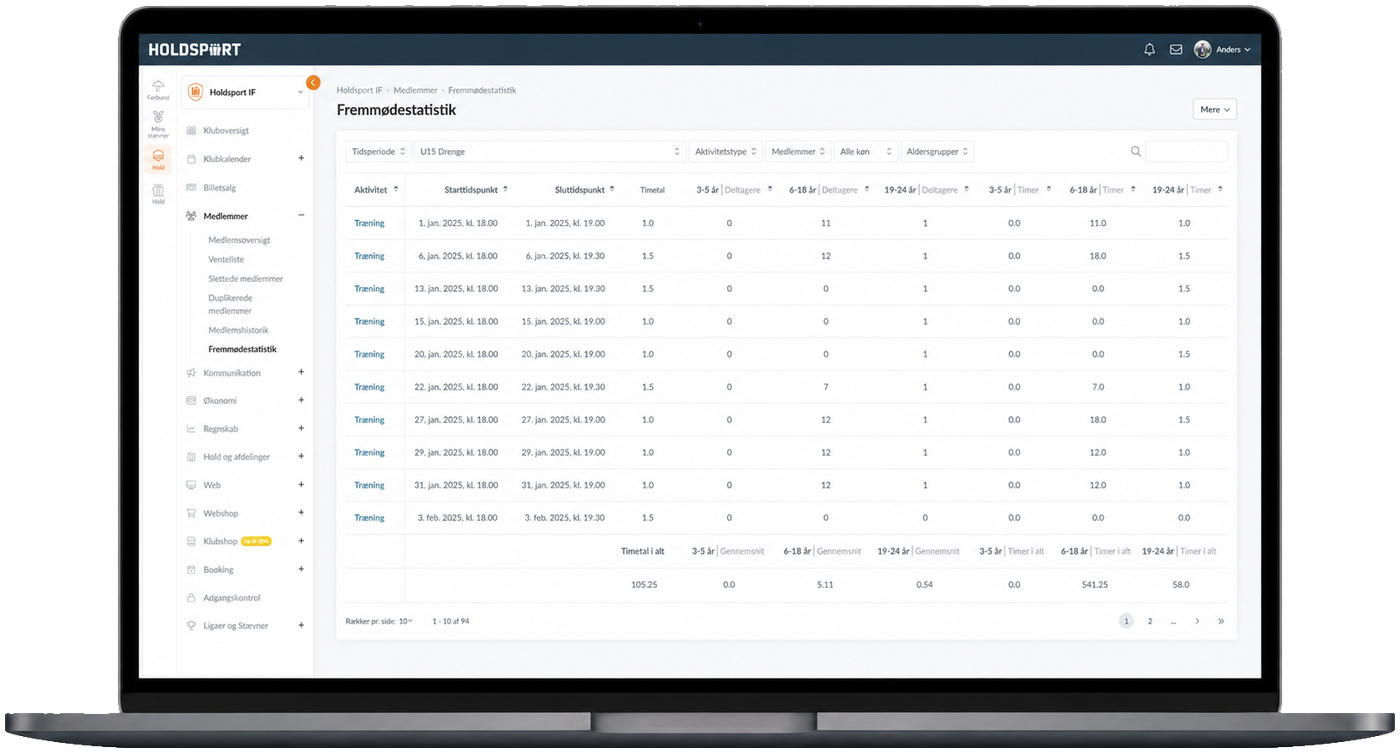Screen dimensions: 1400x753
Task: Click the Mere button
Action: [1215, 109]
